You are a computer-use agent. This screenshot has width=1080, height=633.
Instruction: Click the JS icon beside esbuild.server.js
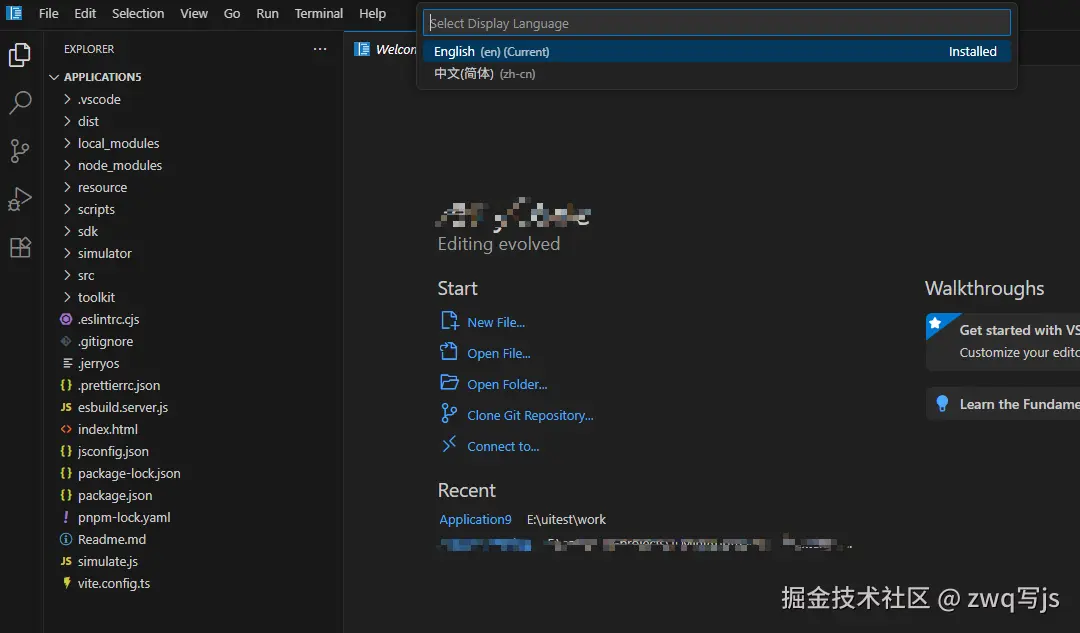[66, 407]
